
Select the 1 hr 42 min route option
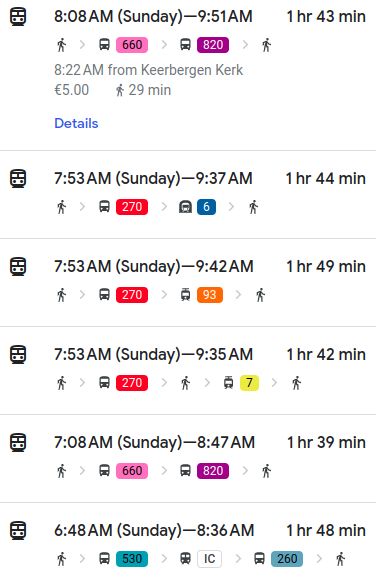coord(188,370)
